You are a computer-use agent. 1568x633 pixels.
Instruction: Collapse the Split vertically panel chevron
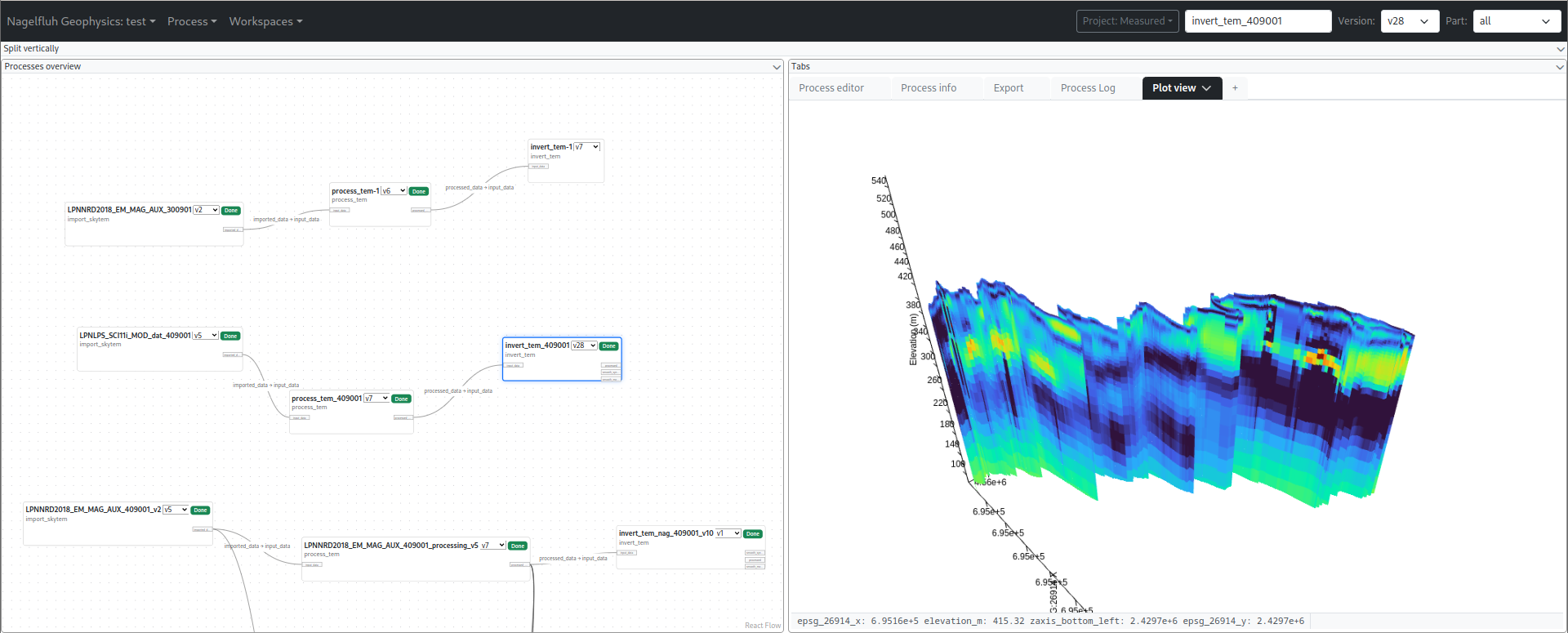1561,49
